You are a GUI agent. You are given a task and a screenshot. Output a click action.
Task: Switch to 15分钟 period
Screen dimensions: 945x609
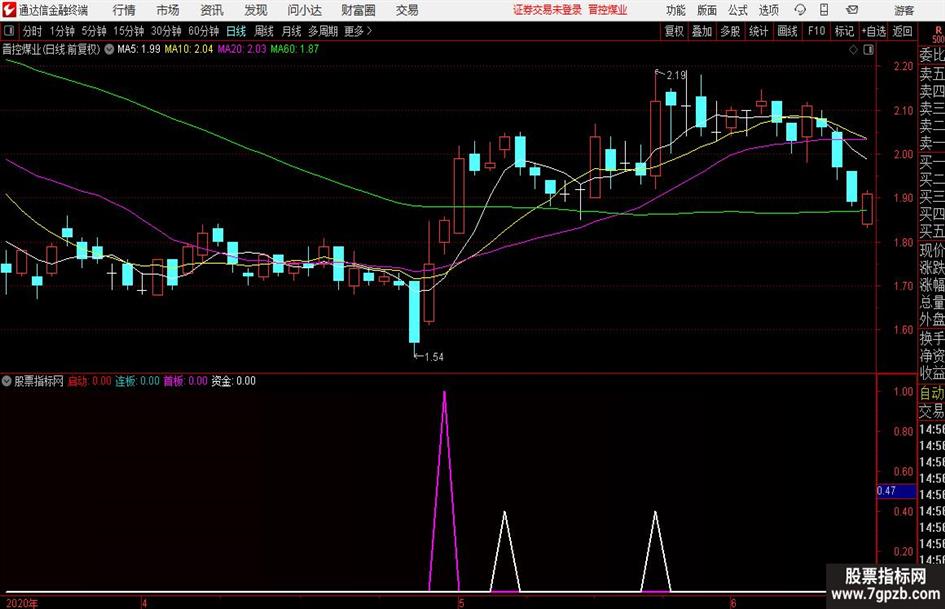128,31
